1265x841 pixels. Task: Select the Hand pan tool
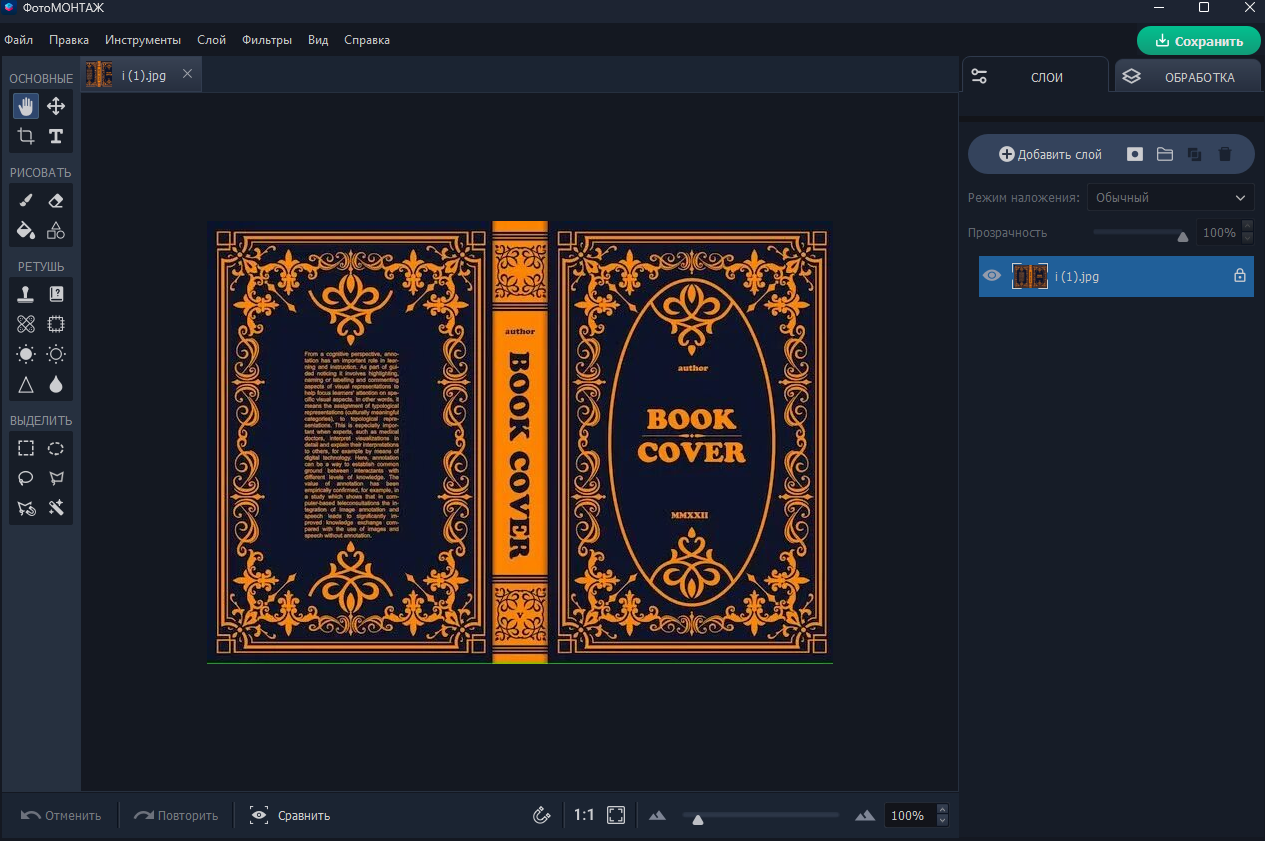click(x=26, y=106)
